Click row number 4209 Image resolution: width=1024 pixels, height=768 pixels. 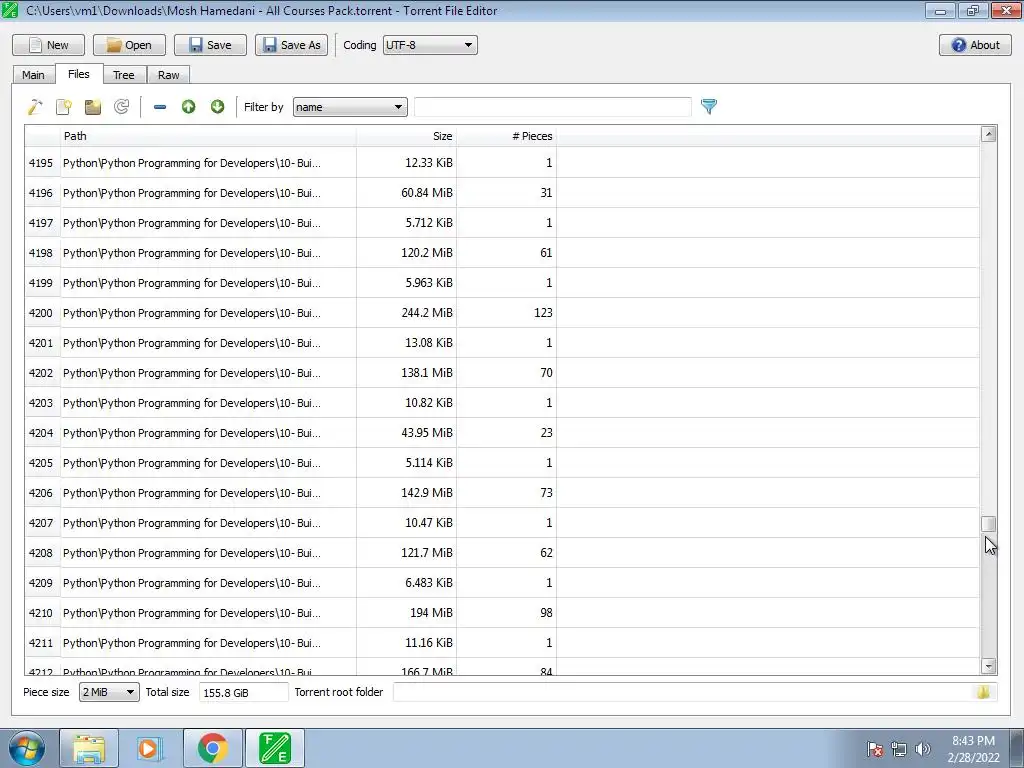click(40, 583)
